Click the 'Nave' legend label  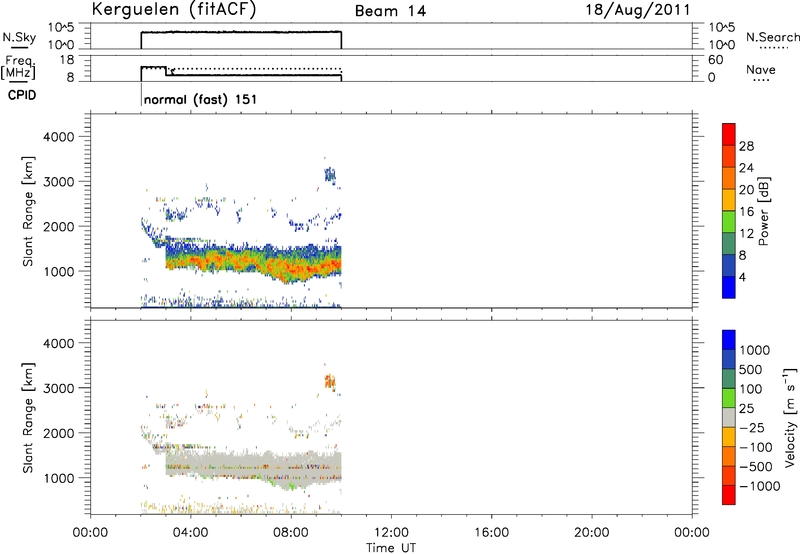coord(761,69)
